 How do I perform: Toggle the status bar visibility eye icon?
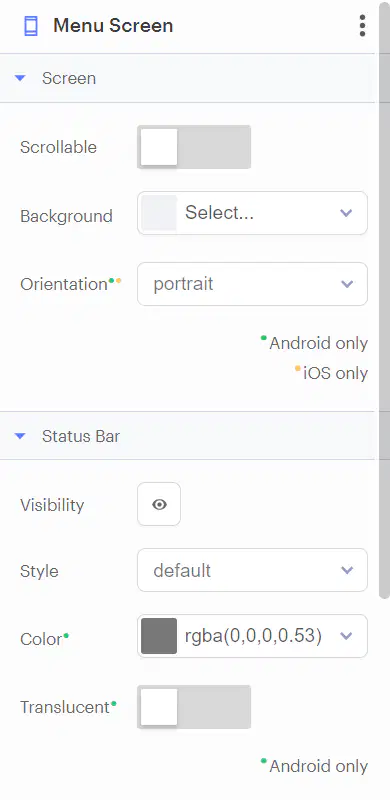click(159, 504)
